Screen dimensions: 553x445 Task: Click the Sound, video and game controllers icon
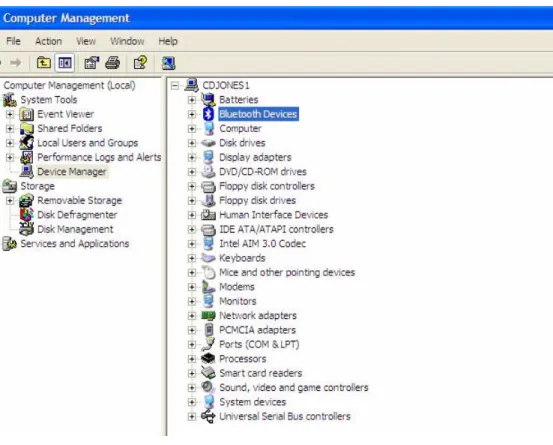208,387
